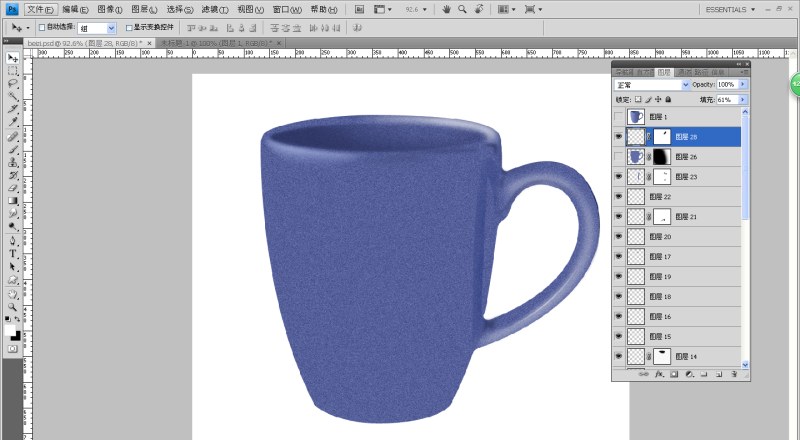Open the auto-select 组 dropdown
Screen dimensions: 800x440
(110, 29)
